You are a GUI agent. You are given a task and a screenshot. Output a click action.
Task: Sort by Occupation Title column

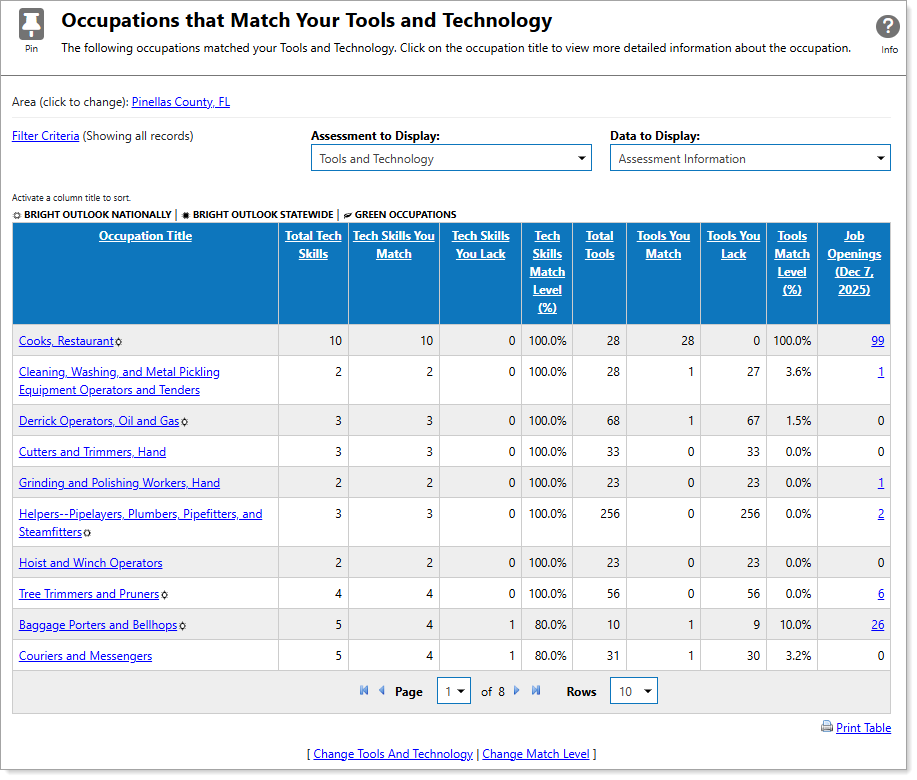coord(145,236)
